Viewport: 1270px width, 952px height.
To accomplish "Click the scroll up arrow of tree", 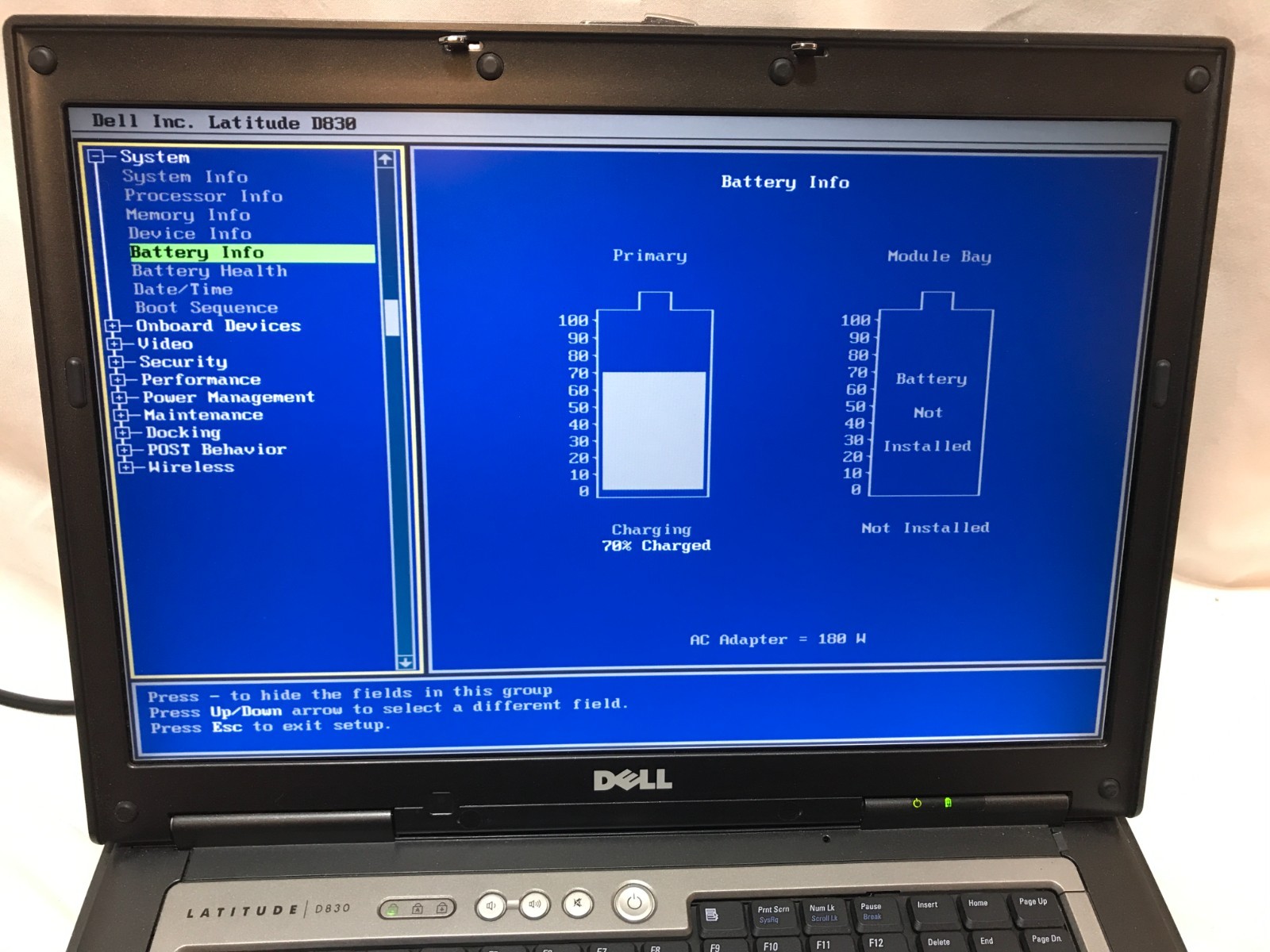I will (x=385, y=159).
